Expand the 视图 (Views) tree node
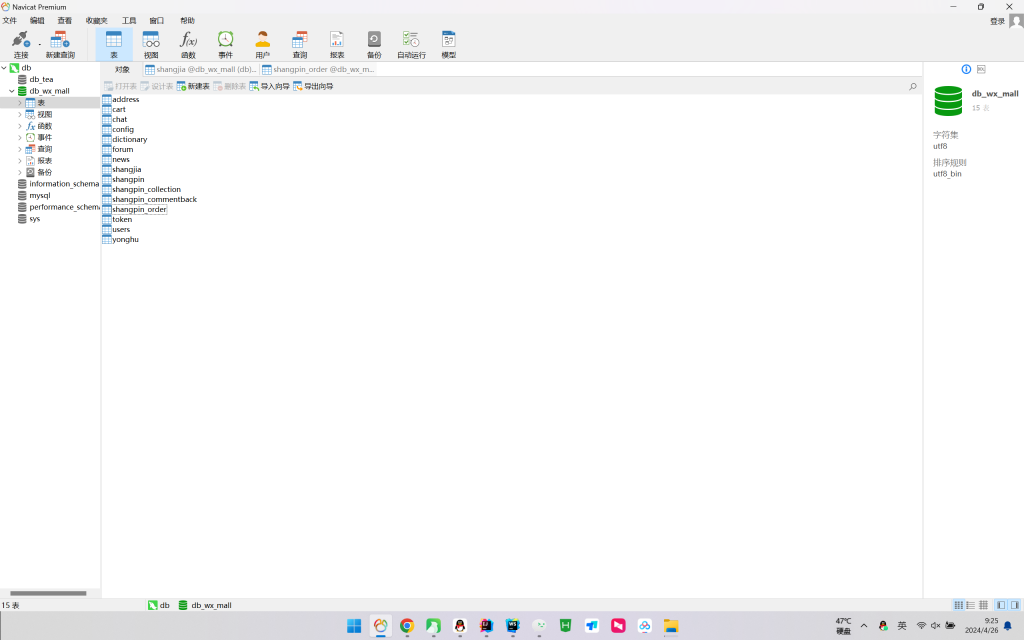This screenshot has height=640, width=1024. tap(19, 115)
